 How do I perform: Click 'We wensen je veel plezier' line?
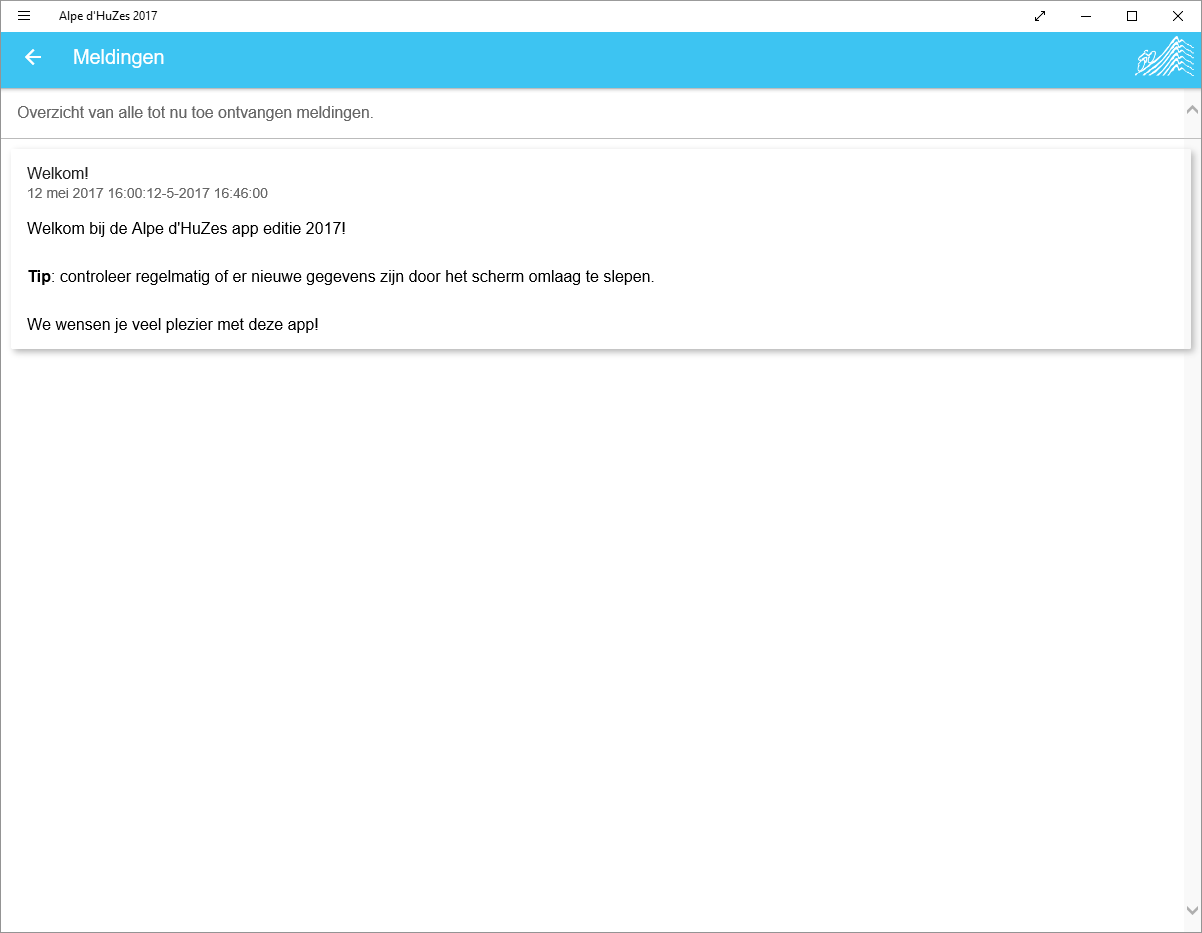coord(173,325)
